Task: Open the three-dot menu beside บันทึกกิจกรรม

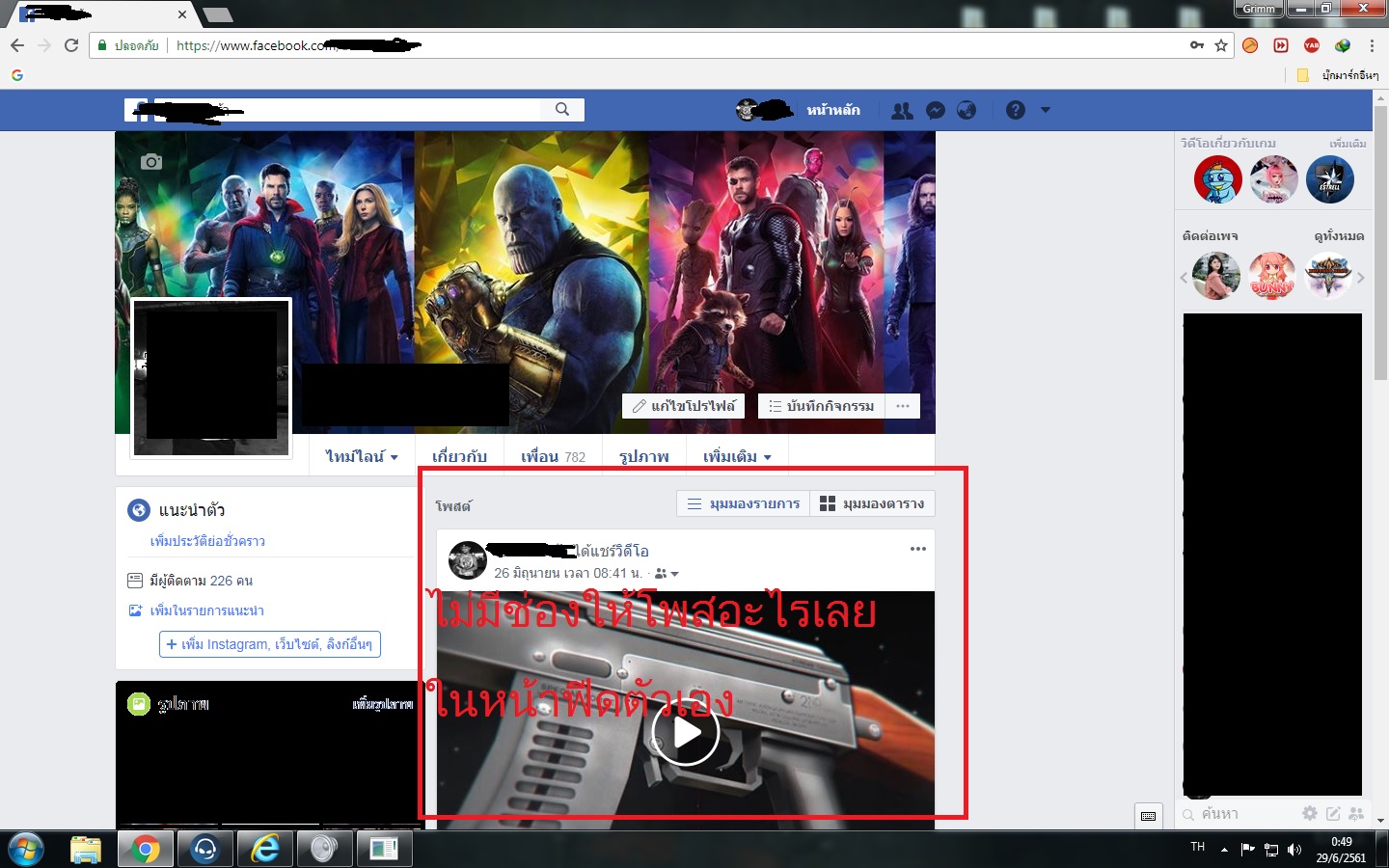Action: (903, 406)
